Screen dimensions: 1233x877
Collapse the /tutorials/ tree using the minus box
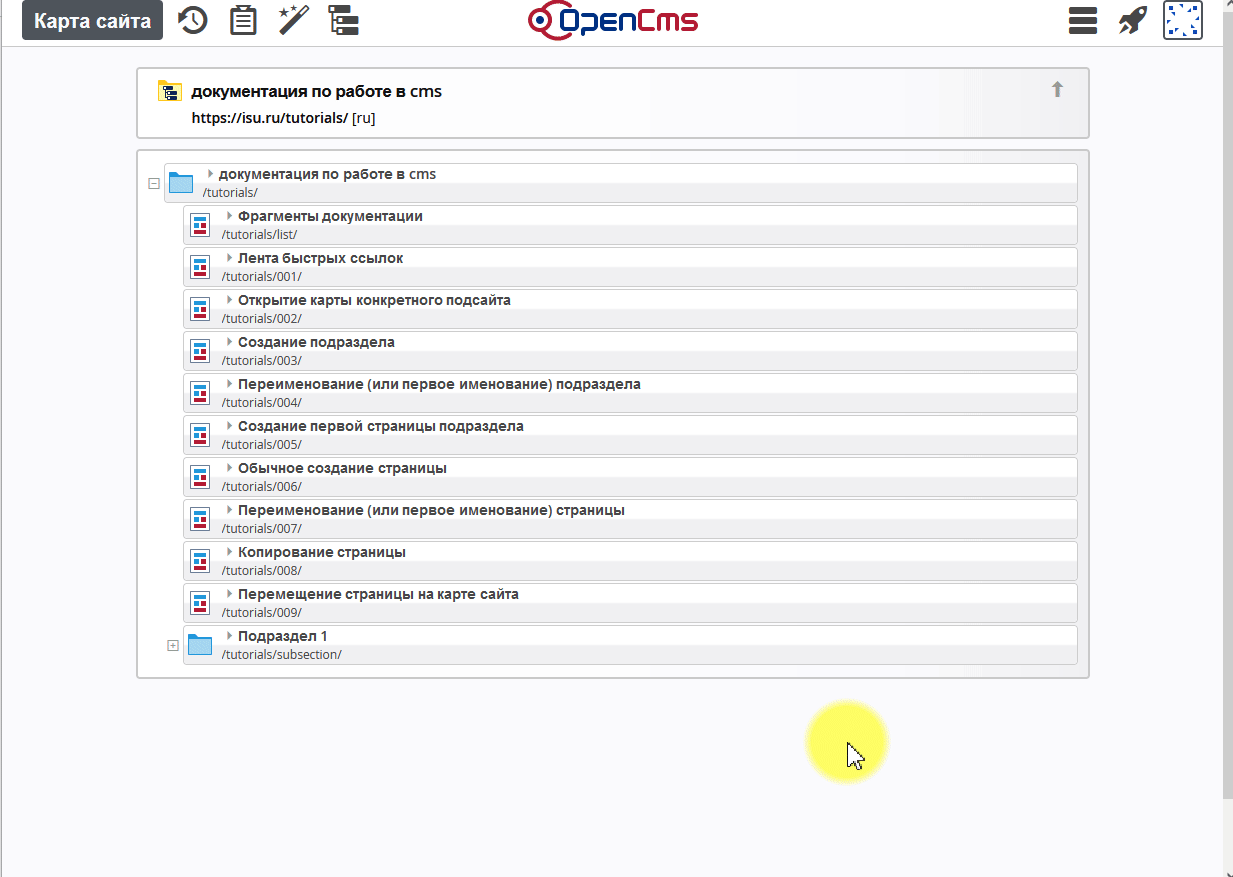153,183
